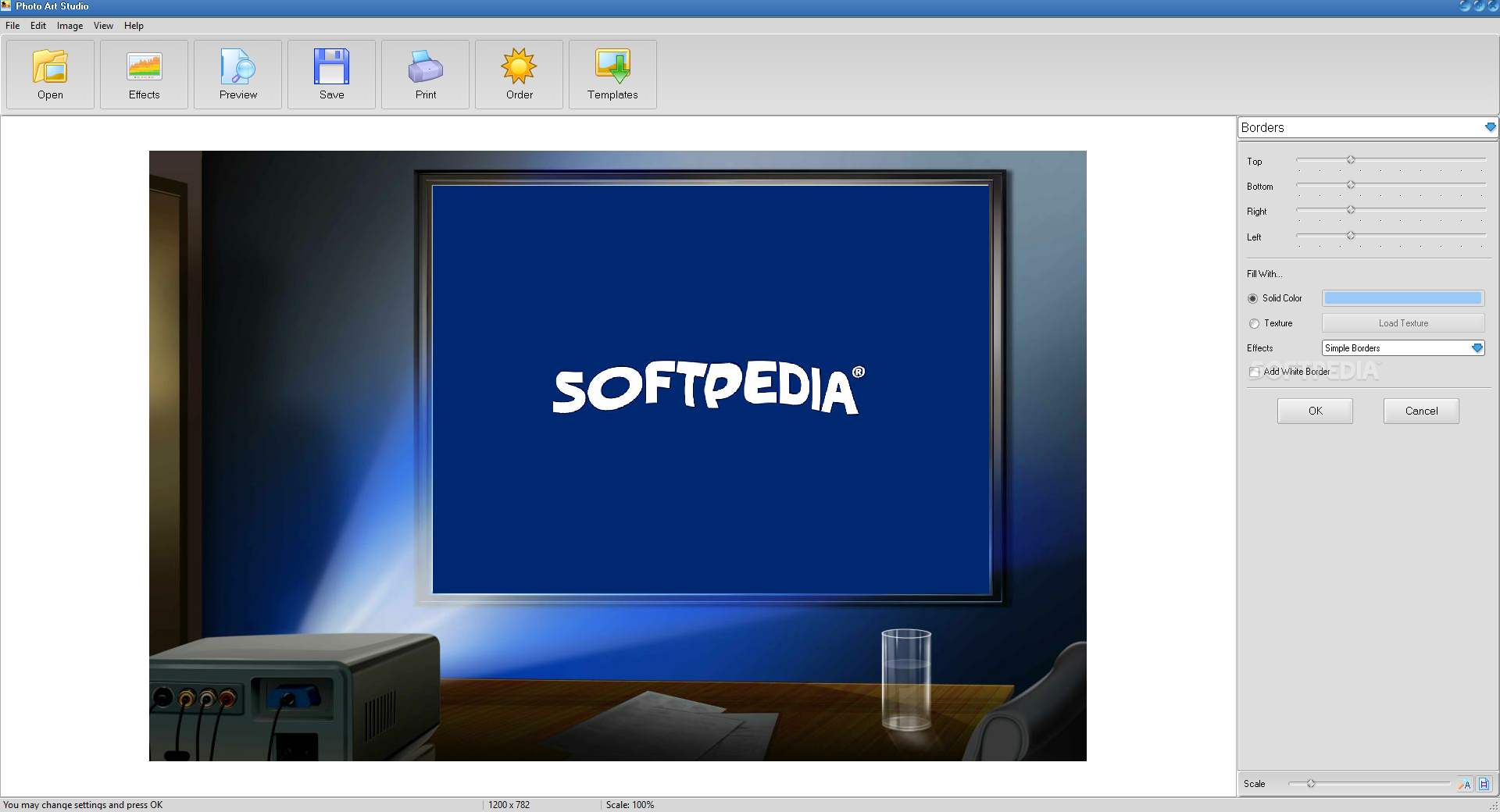Open the View menu
The height and width of the screenshot is (812, 1500).
click(x=103, y=26)
